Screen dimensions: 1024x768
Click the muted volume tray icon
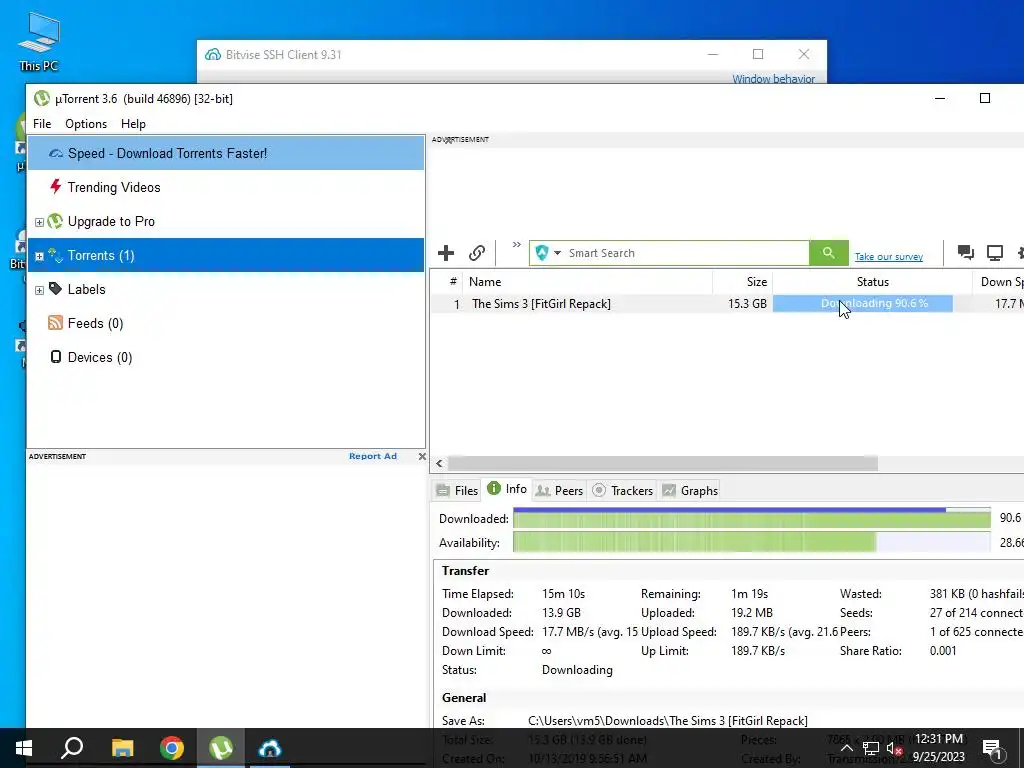[894, 748]
